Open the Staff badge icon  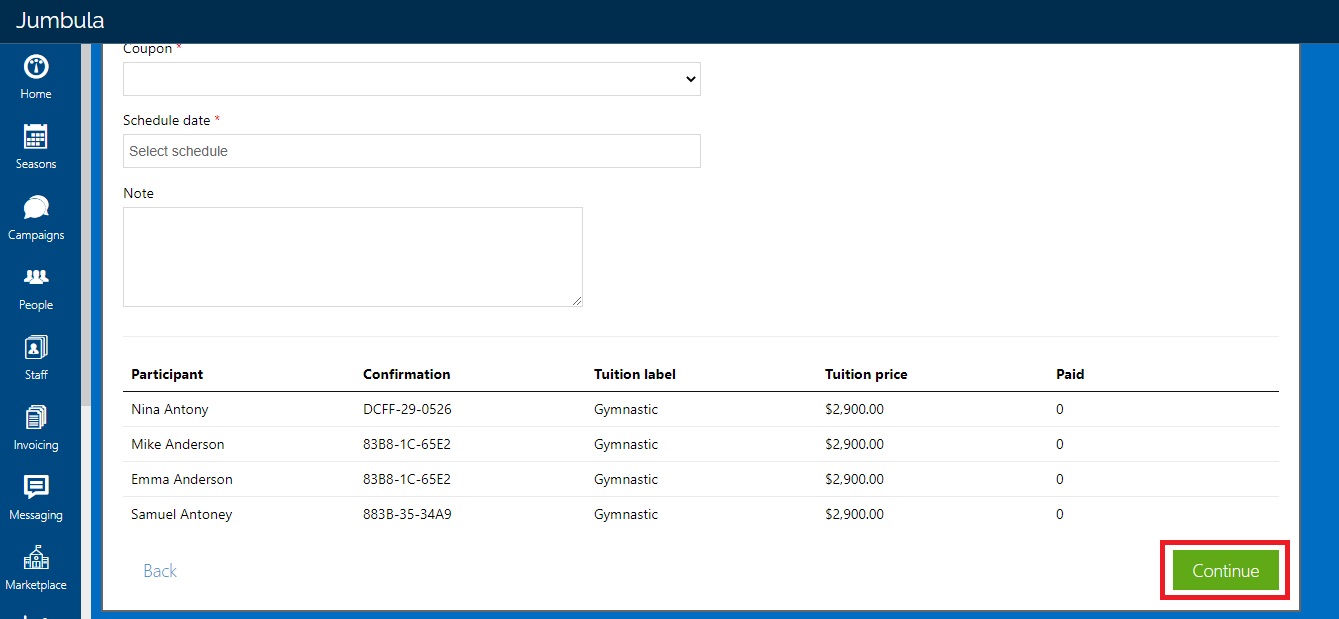coord(36,347)
